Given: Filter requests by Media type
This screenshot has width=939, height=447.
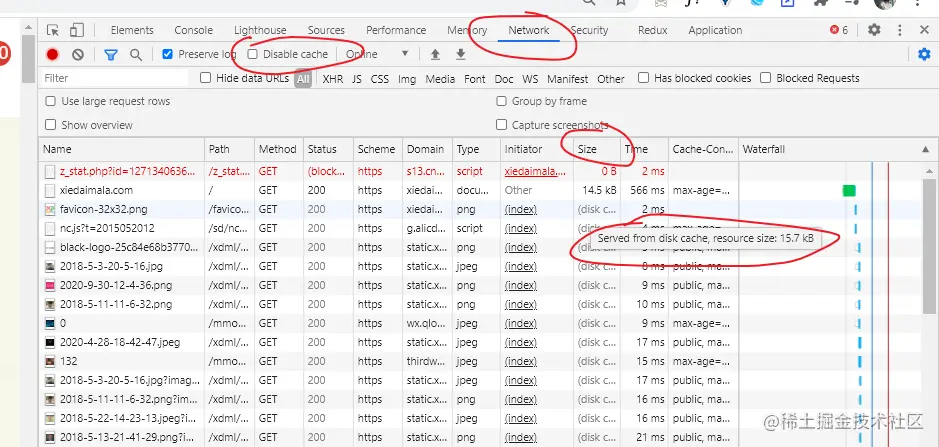Looking at the screenshot, I should pos(440,78).
